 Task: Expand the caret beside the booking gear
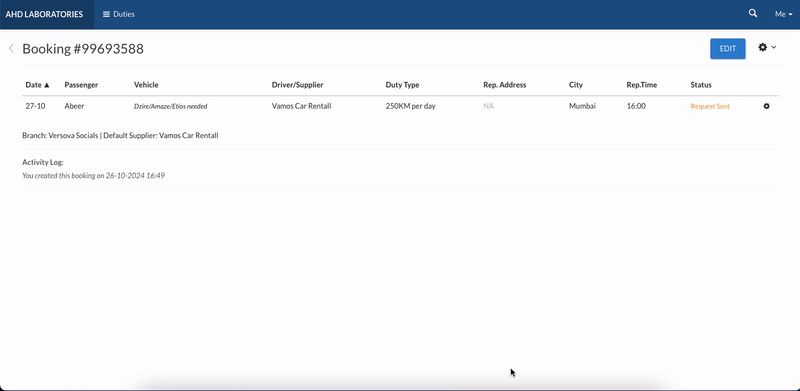click(773, 47)
